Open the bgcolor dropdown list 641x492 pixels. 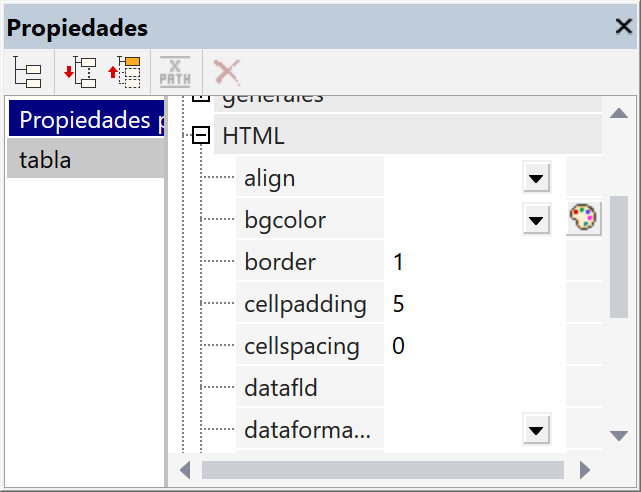tap(537, 221)
